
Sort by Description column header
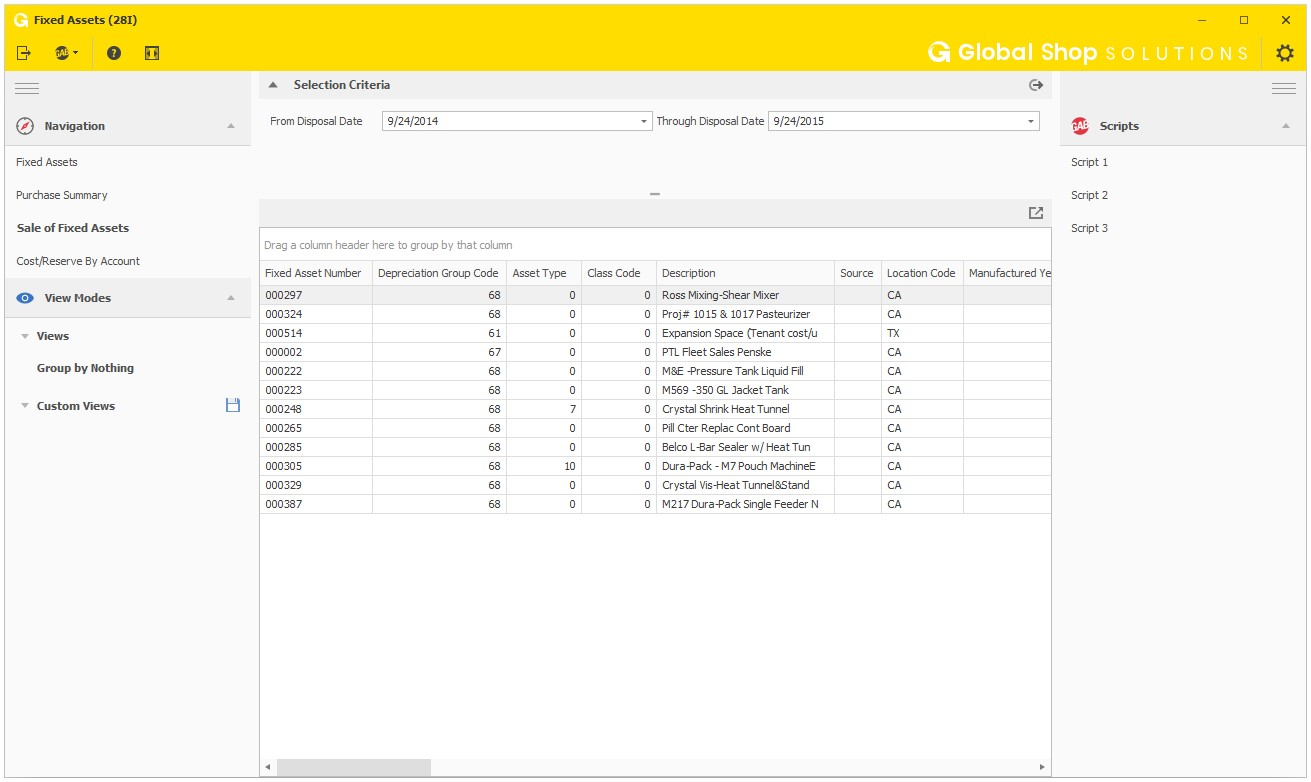745,273
